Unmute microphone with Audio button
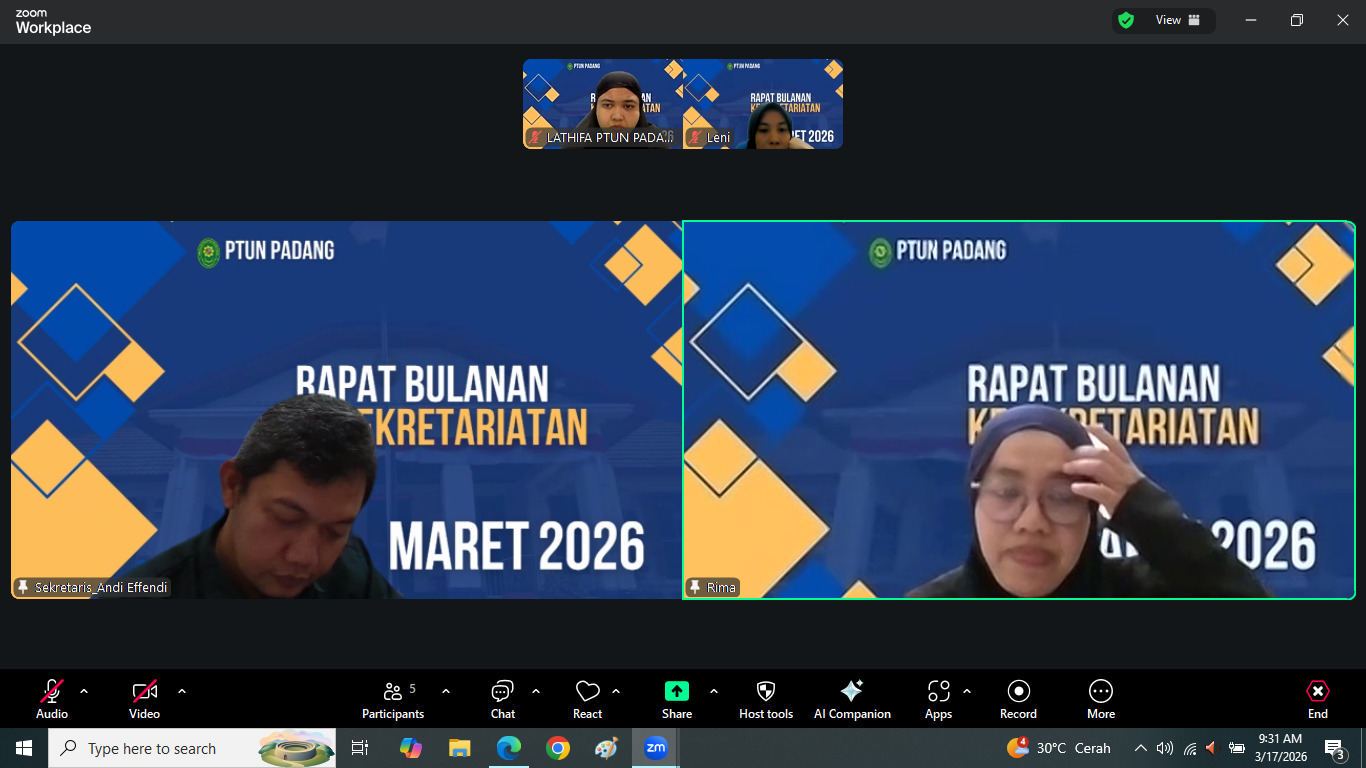The width and height of the screenshot is (1366, 768). click(x=52, y=698)
